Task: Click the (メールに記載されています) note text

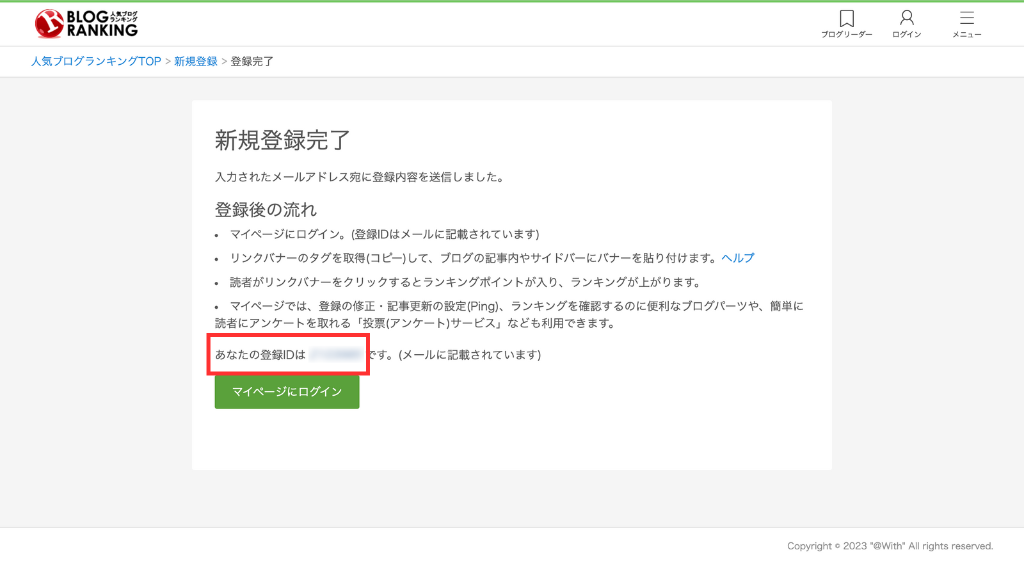Action: (469, 355)
